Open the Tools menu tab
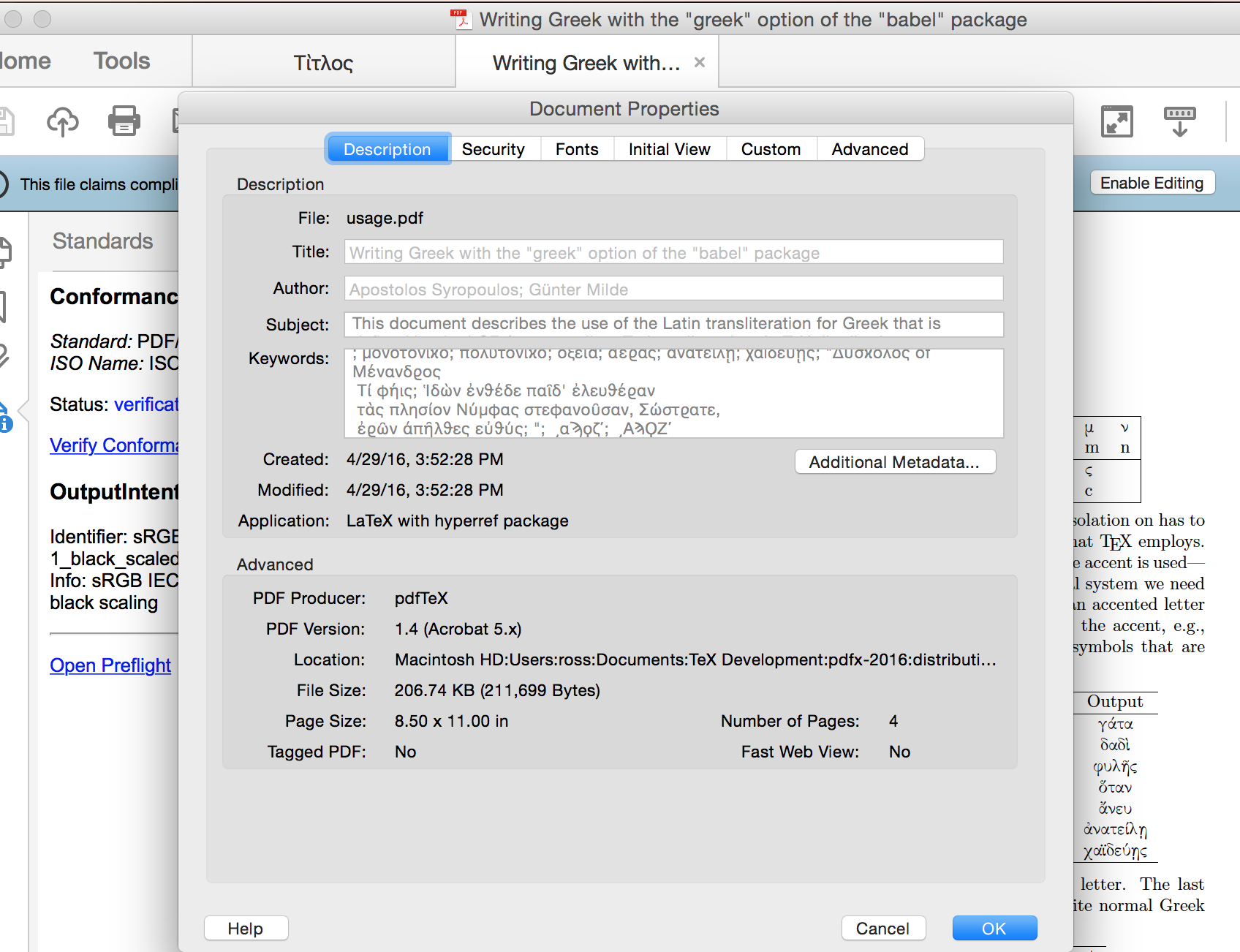Viewport: 1240px width, 952px height. (x=121, y=61)
